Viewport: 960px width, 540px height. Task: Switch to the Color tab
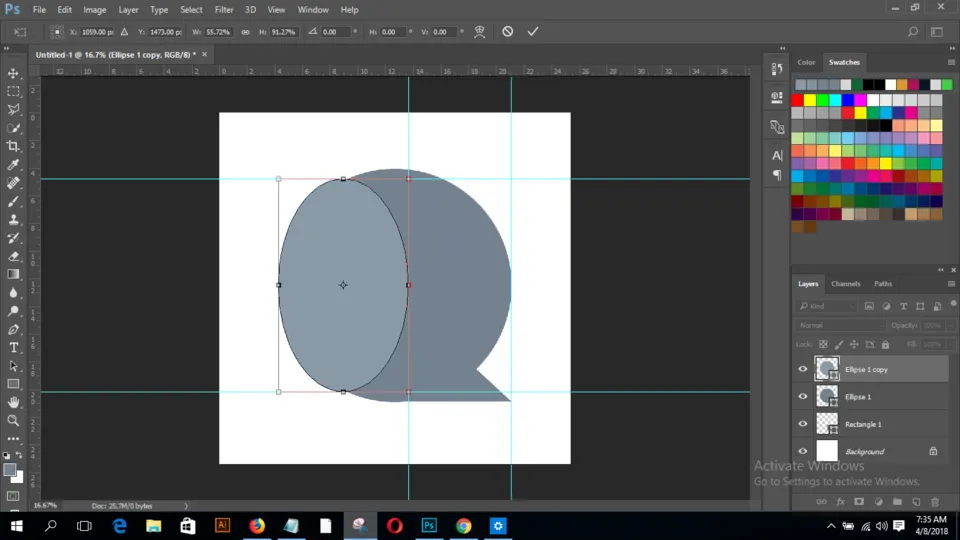point(806,62)
